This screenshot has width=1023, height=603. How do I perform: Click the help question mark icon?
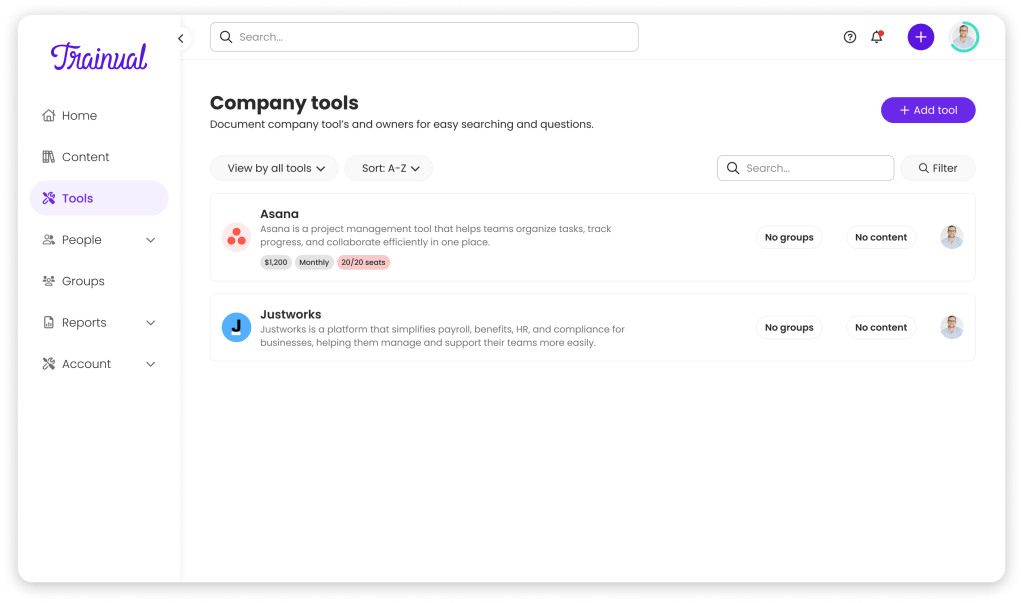click(x=850, y=37)
